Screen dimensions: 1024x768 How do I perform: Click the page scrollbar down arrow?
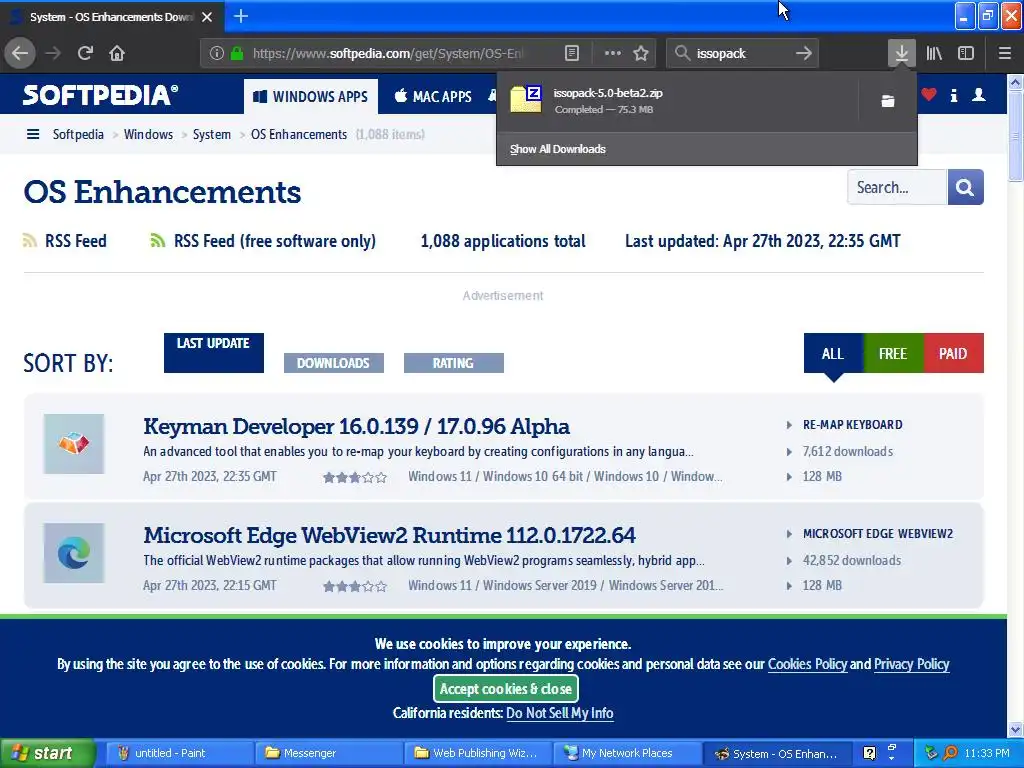pyautogui.click(x=1016, y=729)
